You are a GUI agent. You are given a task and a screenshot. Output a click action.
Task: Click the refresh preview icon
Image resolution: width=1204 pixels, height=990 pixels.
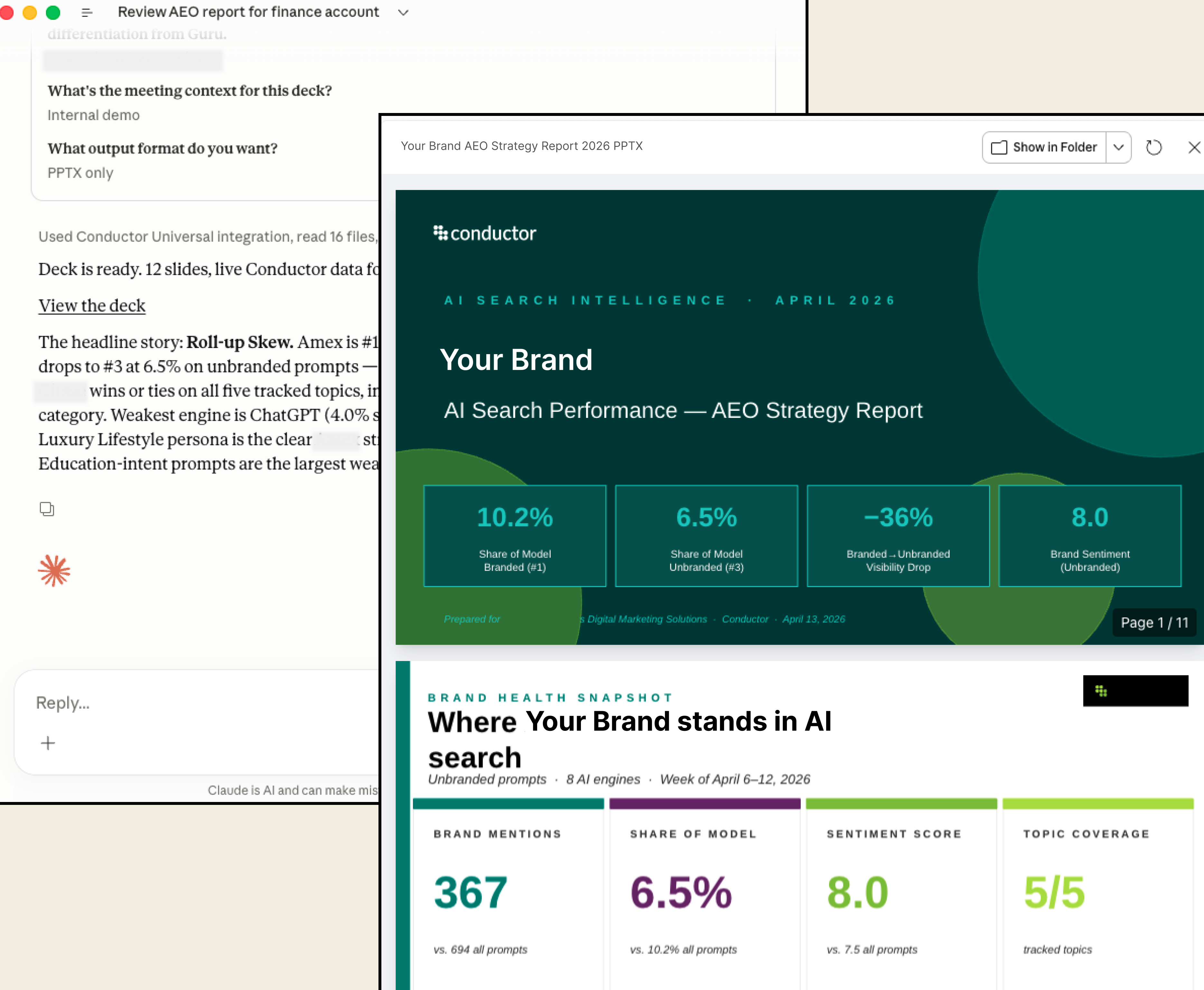pyautogui.click(x=1154, y=148)
